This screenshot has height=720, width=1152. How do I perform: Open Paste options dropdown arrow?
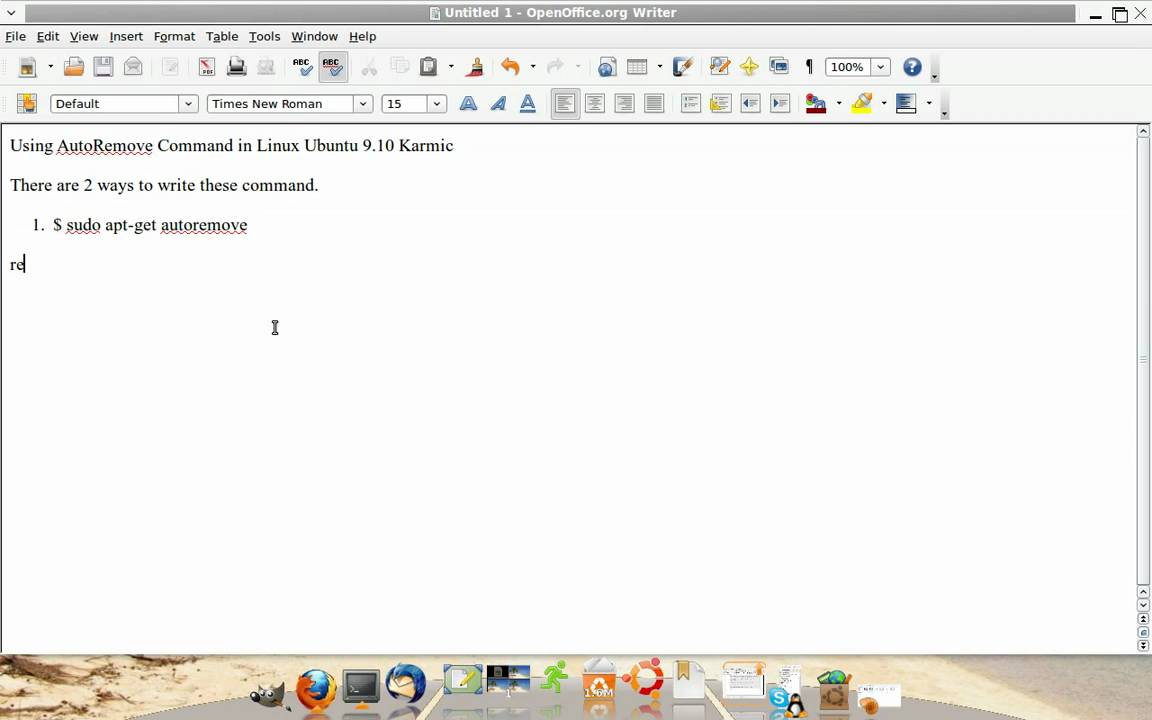coord(450,67)
